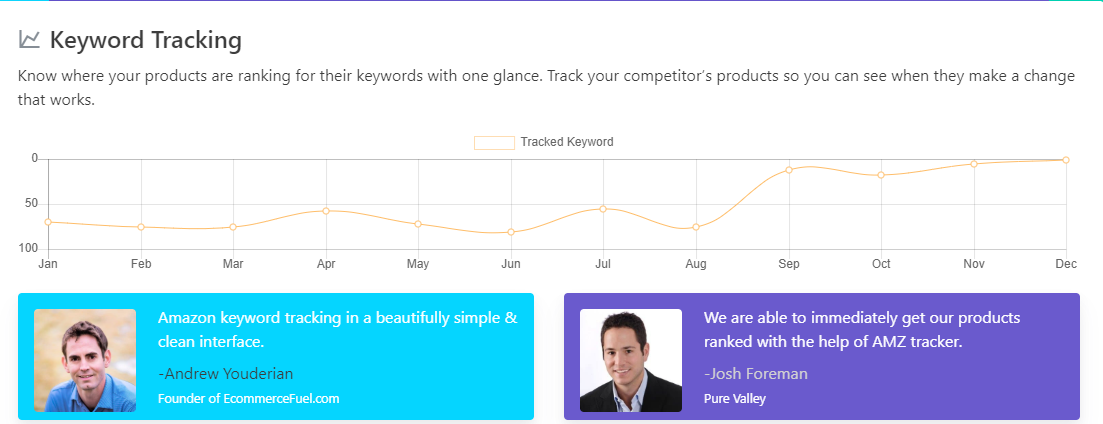This screenshot has width=1103, height=424.
Task: Click the August data point on the line
Action: pyautogui.click(x=696, y=227)
